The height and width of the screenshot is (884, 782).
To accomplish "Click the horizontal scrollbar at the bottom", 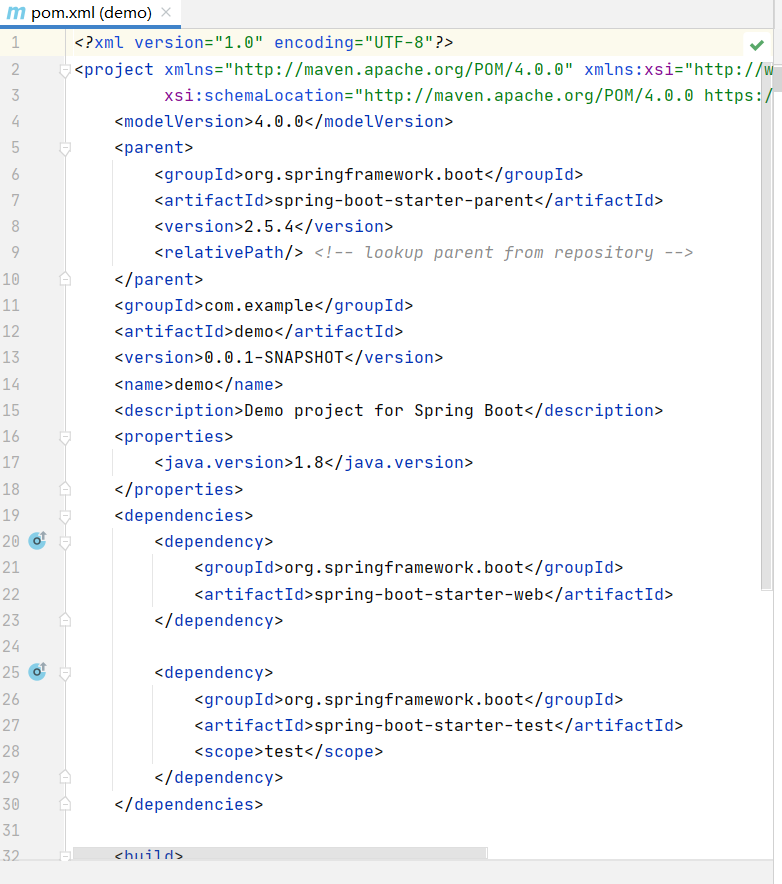I will point(280,853).
